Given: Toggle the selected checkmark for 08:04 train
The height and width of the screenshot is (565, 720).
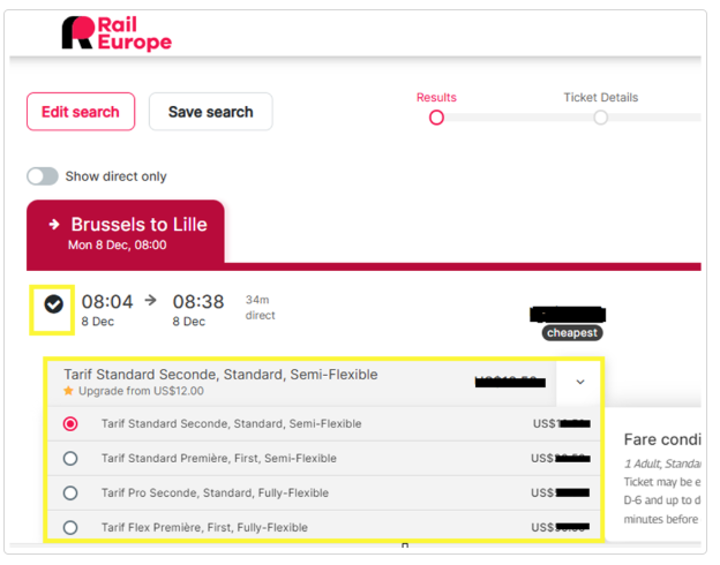Looking at the screenshot, I should (54, 304).
